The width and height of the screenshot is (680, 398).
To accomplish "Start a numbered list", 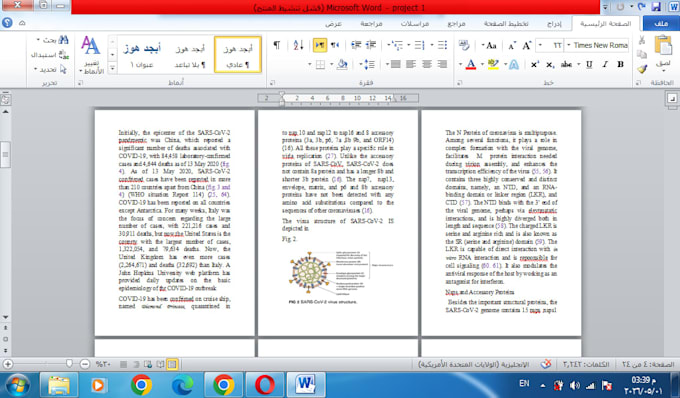I will click(x=420, y=45).
